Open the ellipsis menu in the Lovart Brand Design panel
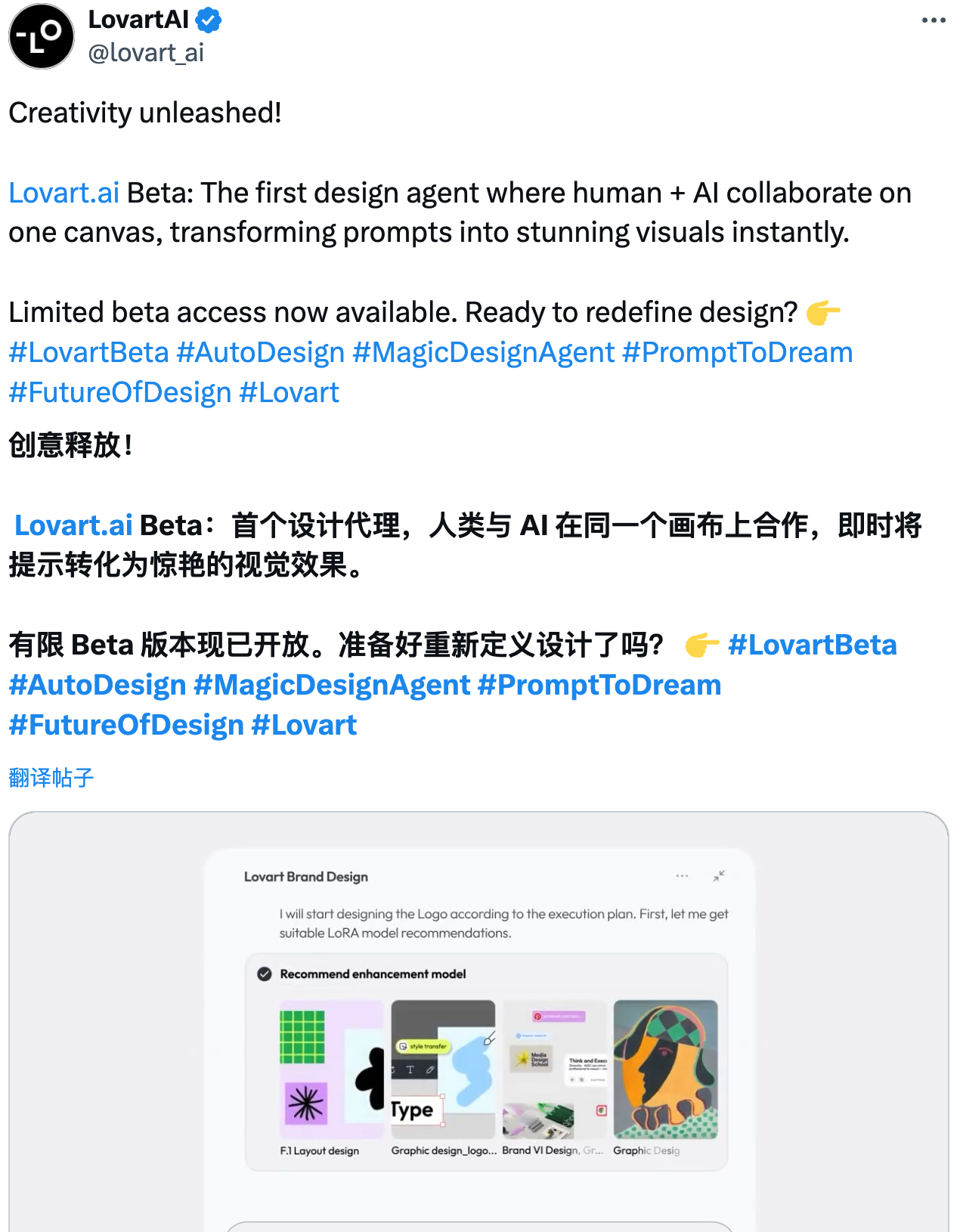This screenshot has height=1232, width=960. pos(682,876)
